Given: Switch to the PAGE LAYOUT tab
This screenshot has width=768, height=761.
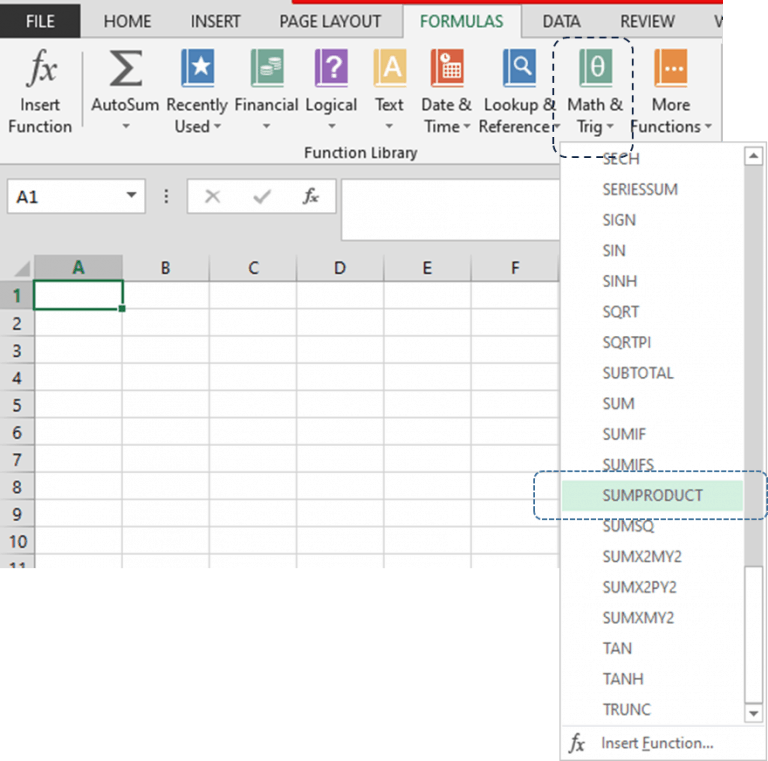Looking at the screenshot, I should pyautogui.click(x=330, y=22).
